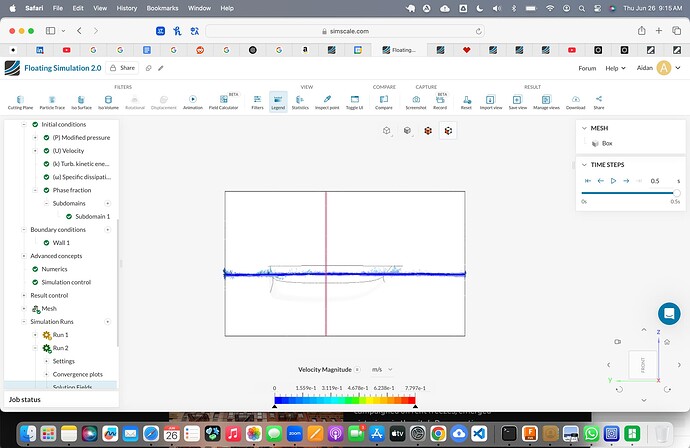Capture a Screenshot of the viewer
690x448 pixels.
point(416,103)
